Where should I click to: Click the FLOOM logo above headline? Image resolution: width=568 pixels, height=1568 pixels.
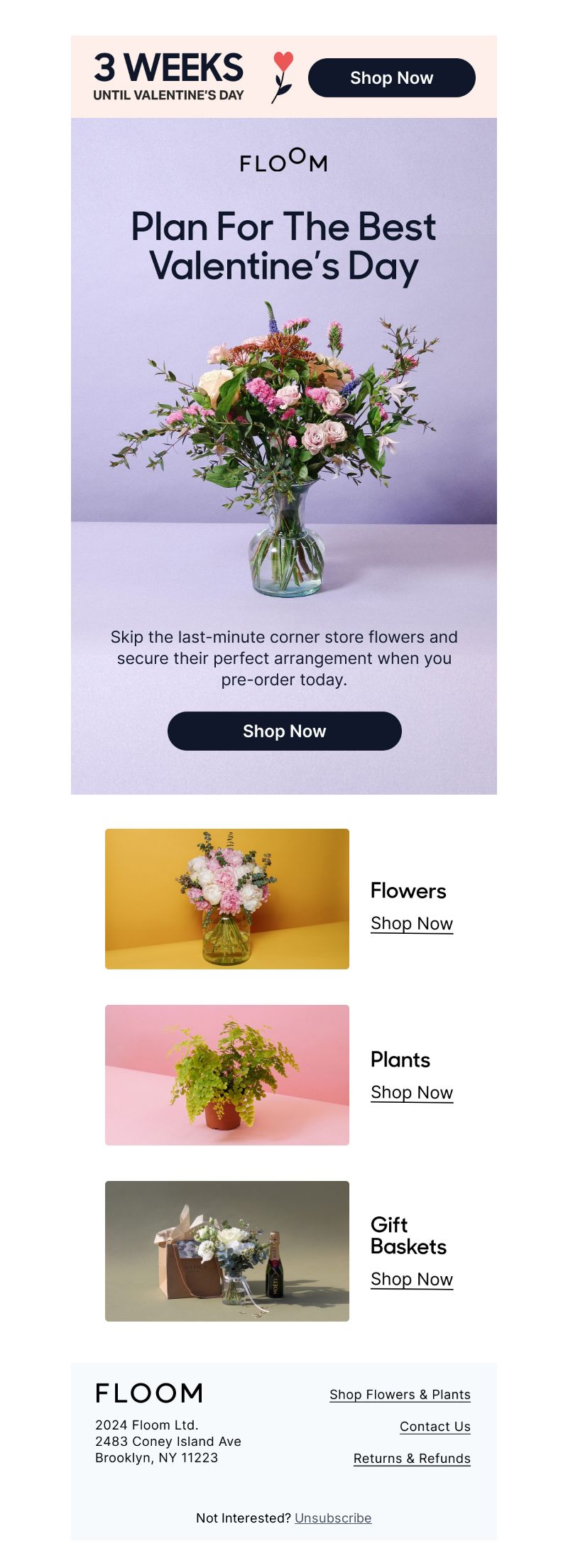[283, 160]
